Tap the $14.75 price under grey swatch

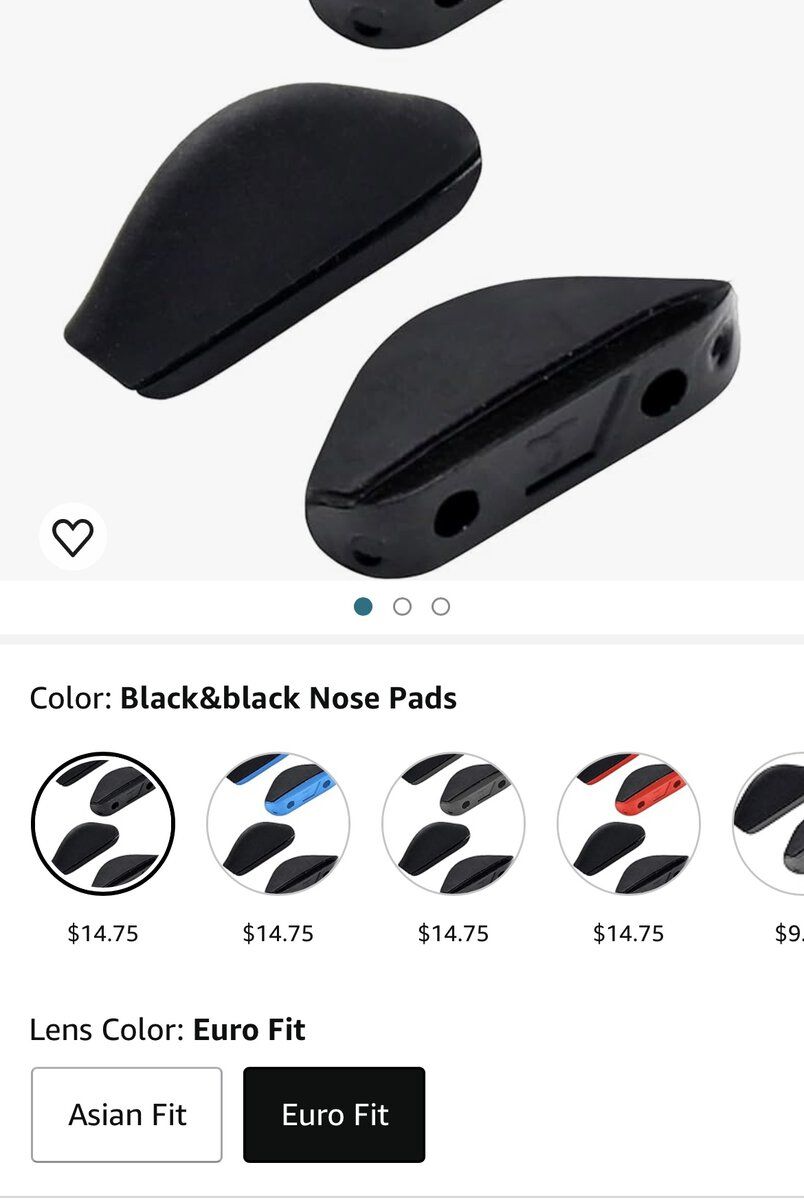(453, 933)
